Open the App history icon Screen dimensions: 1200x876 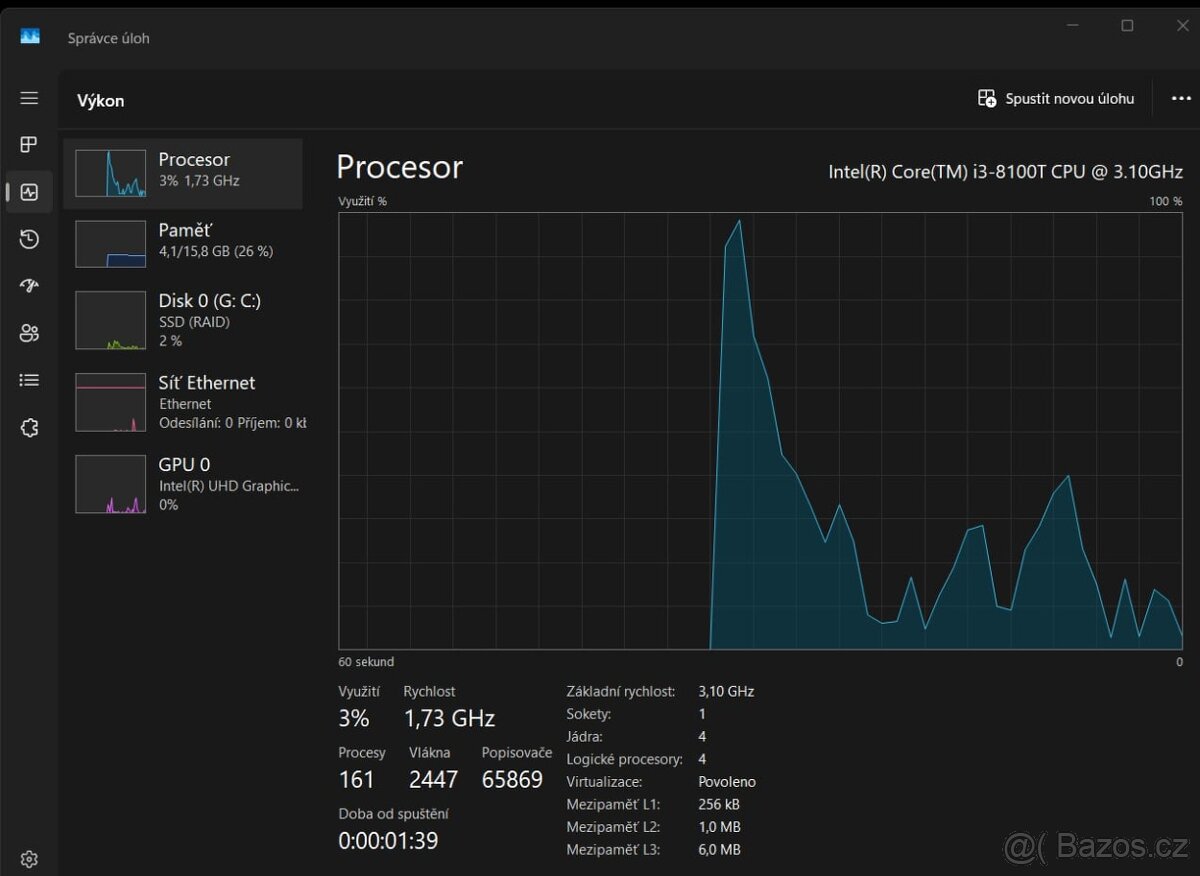(x=29, y=239)
